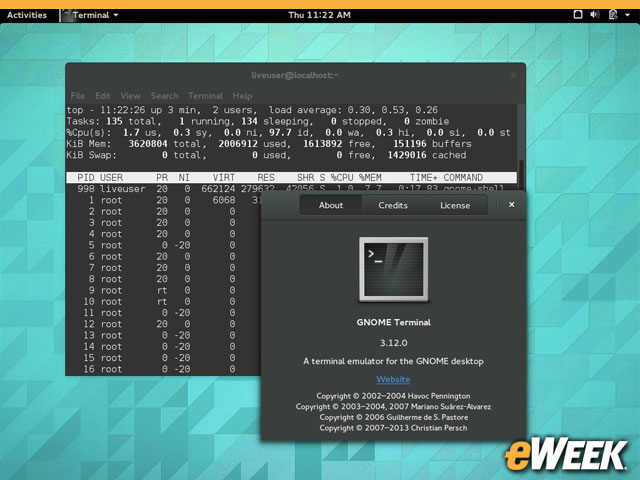This screenshot has height=480, width=640.
Task: Select the About tab
Action: [x=331, y=205]
